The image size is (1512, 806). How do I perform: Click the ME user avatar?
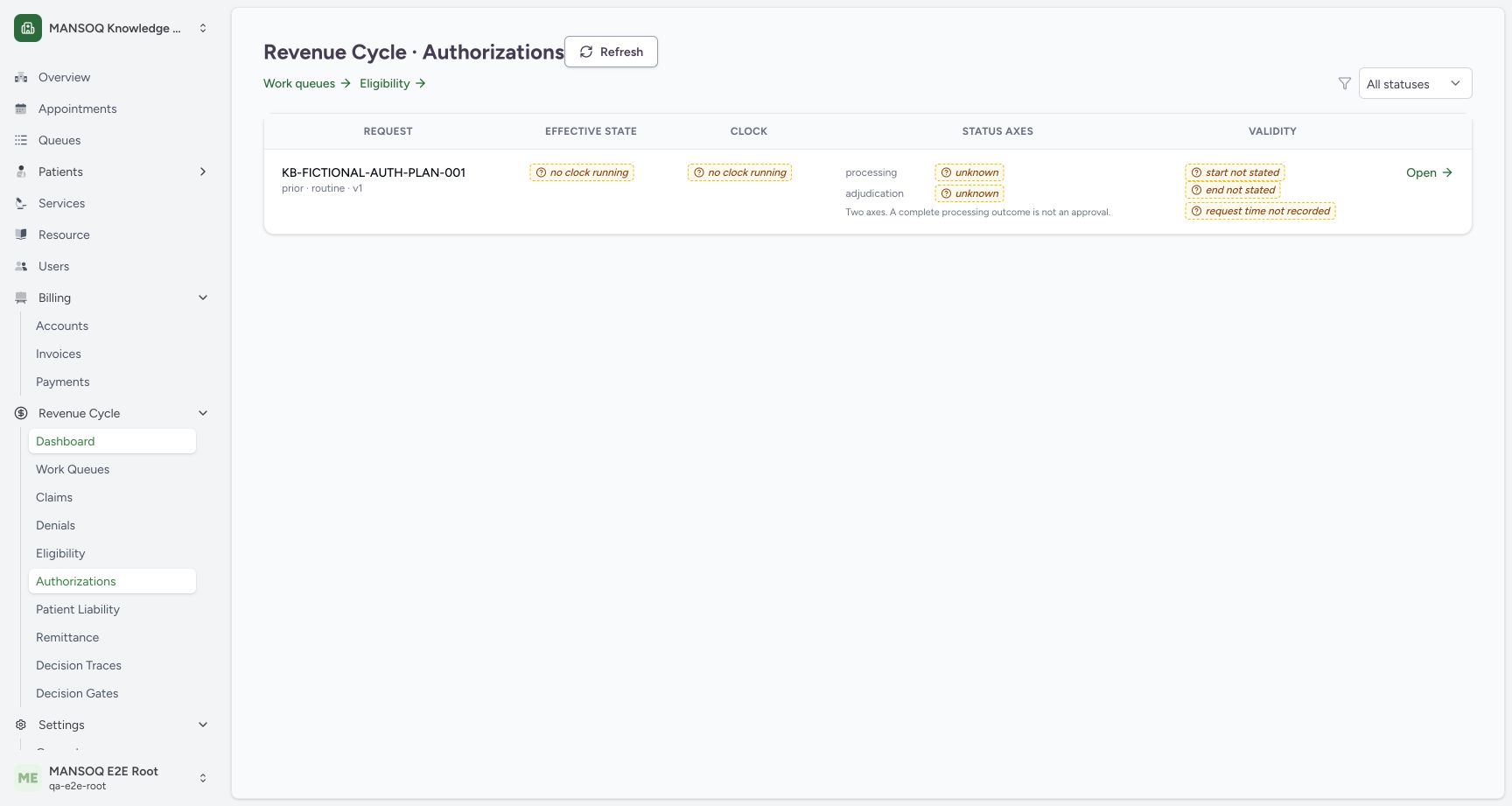(28, 778)
